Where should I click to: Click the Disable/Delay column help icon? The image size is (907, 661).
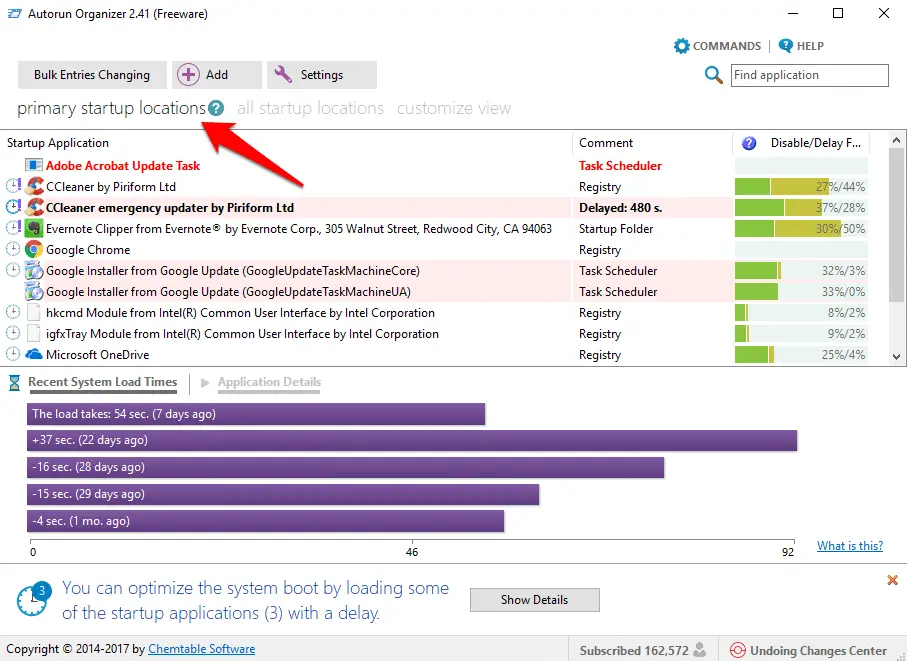click(749, 143)
